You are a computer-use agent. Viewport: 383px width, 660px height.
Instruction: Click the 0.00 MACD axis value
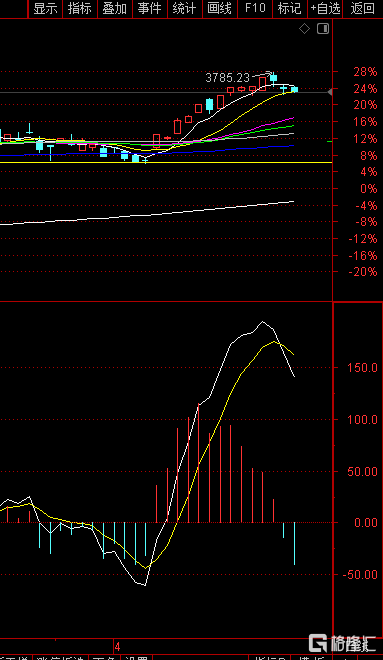coord(365,523)
